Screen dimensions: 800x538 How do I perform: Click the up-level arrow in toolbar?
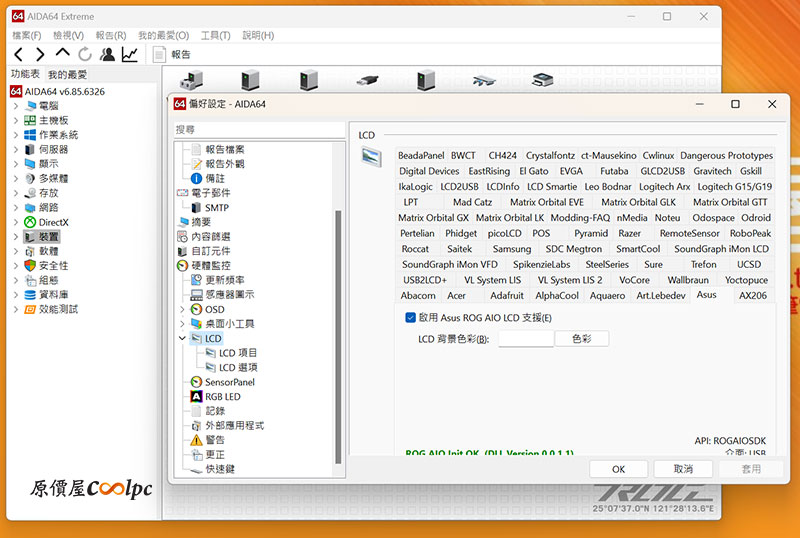tap(62, 53)
